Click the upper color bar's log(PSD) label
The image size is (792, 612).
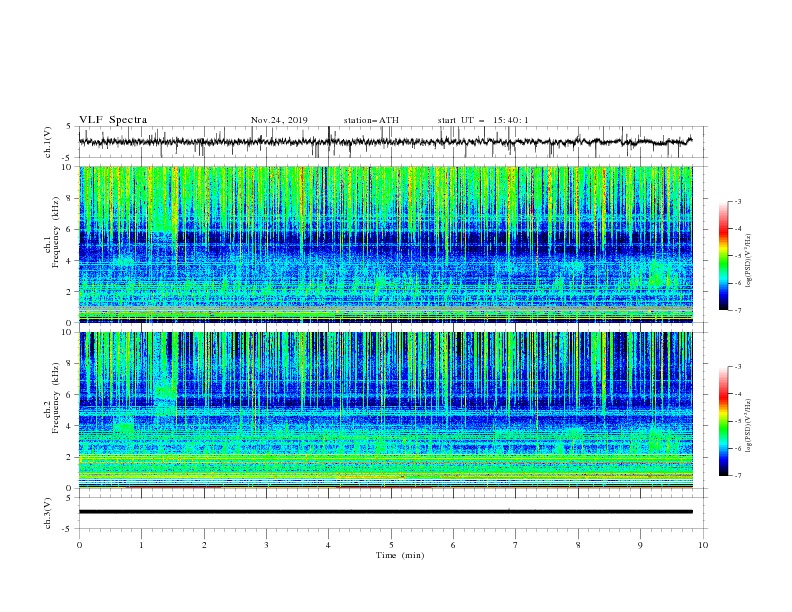tap(748, 261)
